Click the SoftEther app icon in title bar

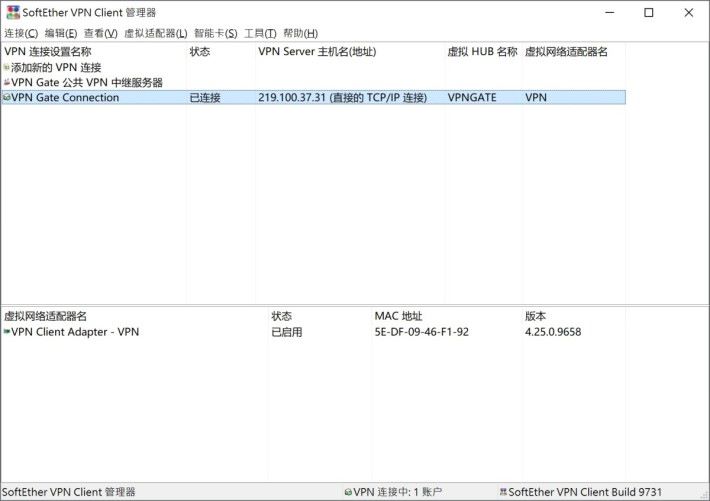(x=13, y=12)
